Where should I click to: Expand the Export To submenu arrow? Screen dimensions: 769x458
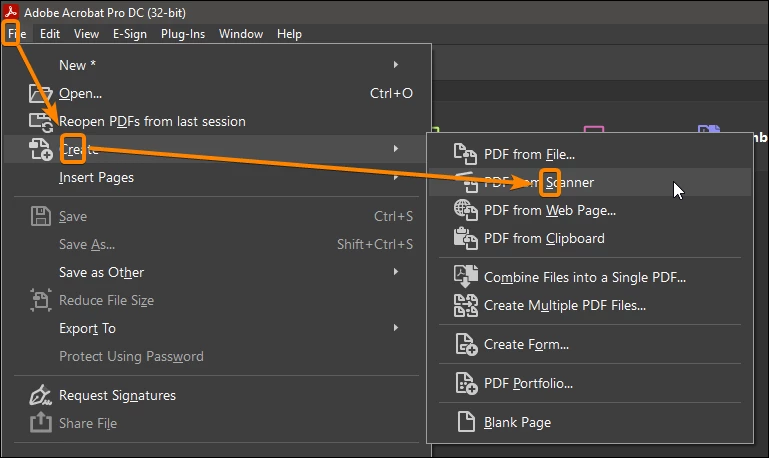coord(396,328)
